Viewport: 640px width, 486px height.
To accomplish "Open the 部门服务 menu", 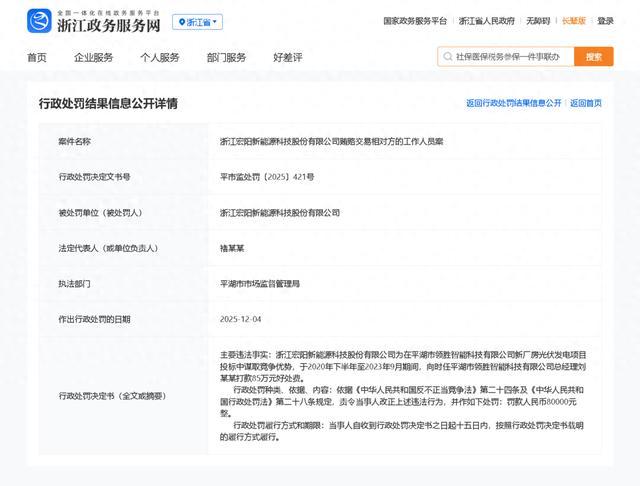I will 226,58.
